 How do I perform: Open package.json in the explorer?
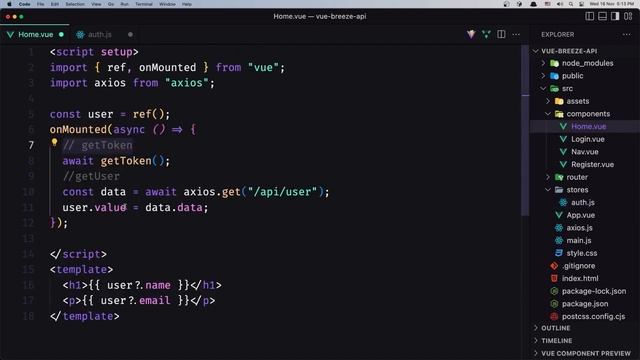coord(584,304)
